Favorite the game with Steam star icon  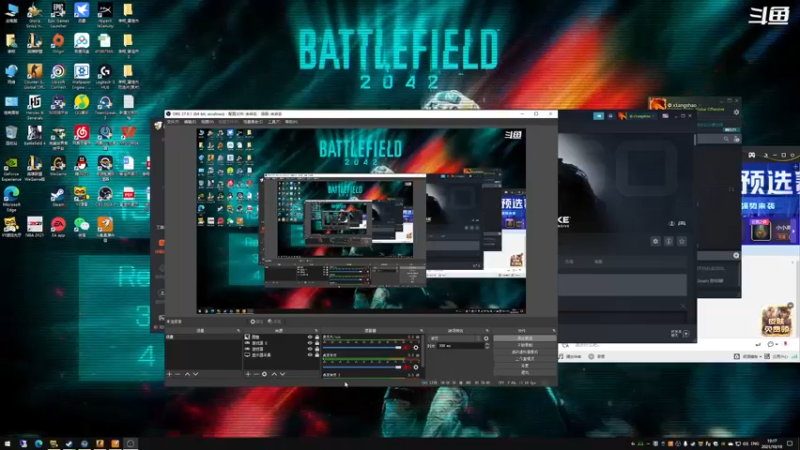click(682, 241)
